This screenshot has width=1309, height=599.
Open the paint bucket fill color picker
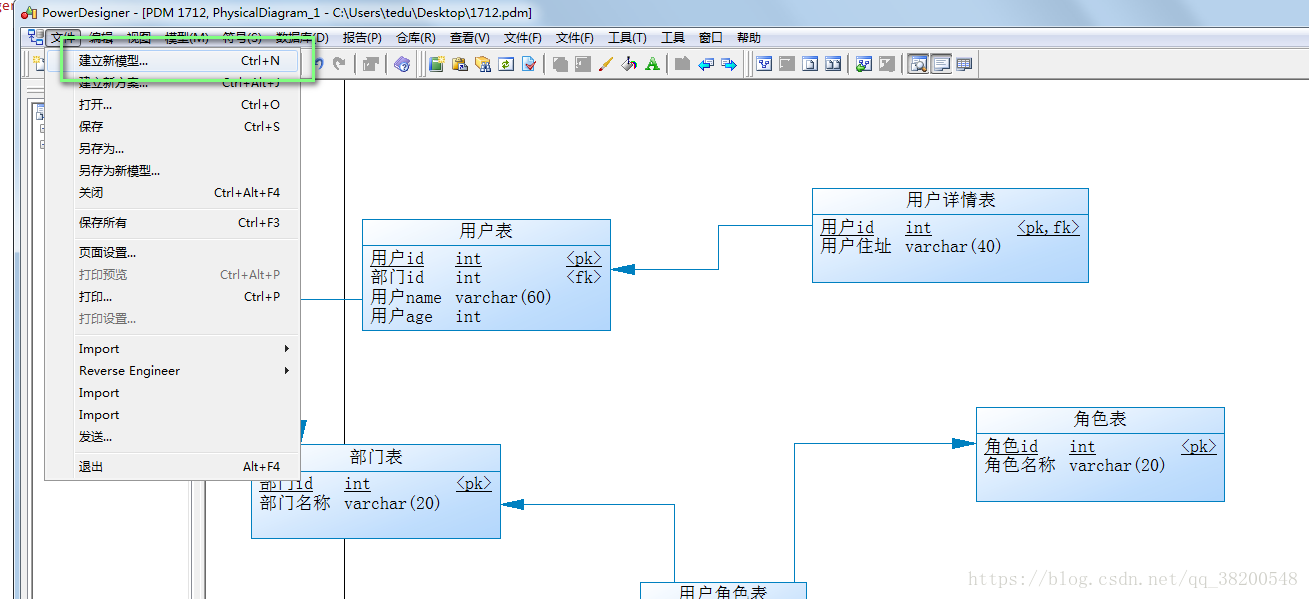click(x=628, y=64)
